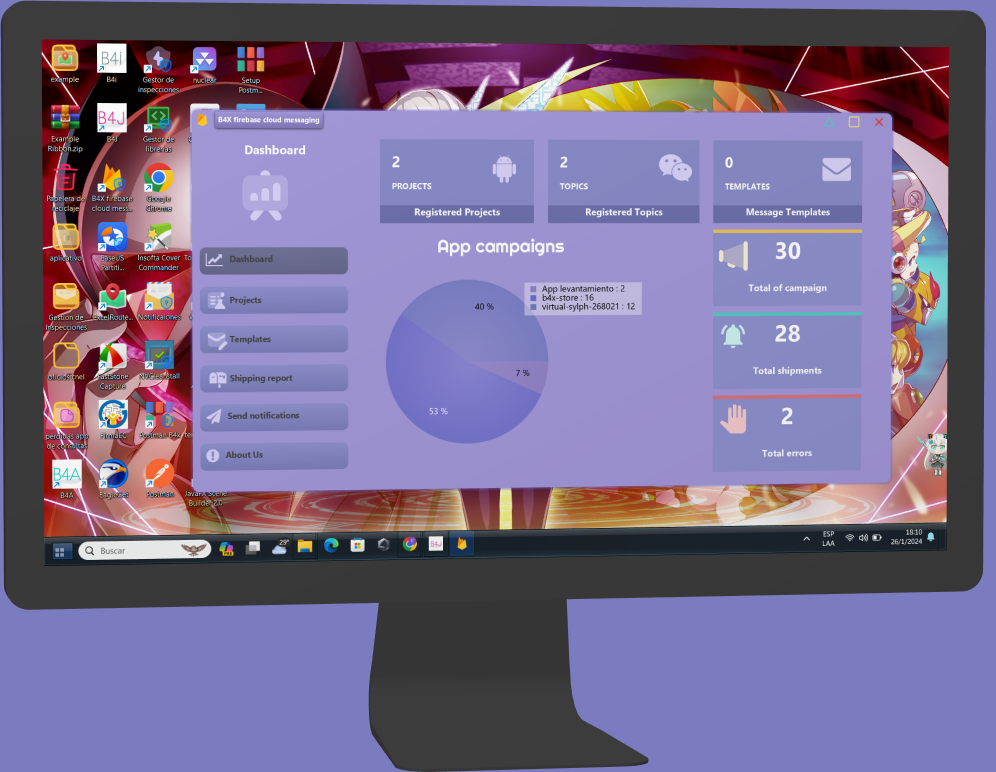
Task: Click the Android icon on the Projects card
Action: click(x=504, y=166)
